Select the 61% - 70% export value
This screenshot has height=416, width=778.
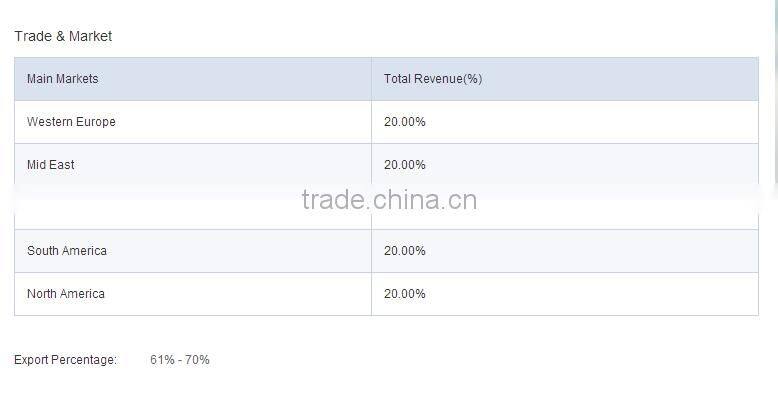tap(180, 360)
